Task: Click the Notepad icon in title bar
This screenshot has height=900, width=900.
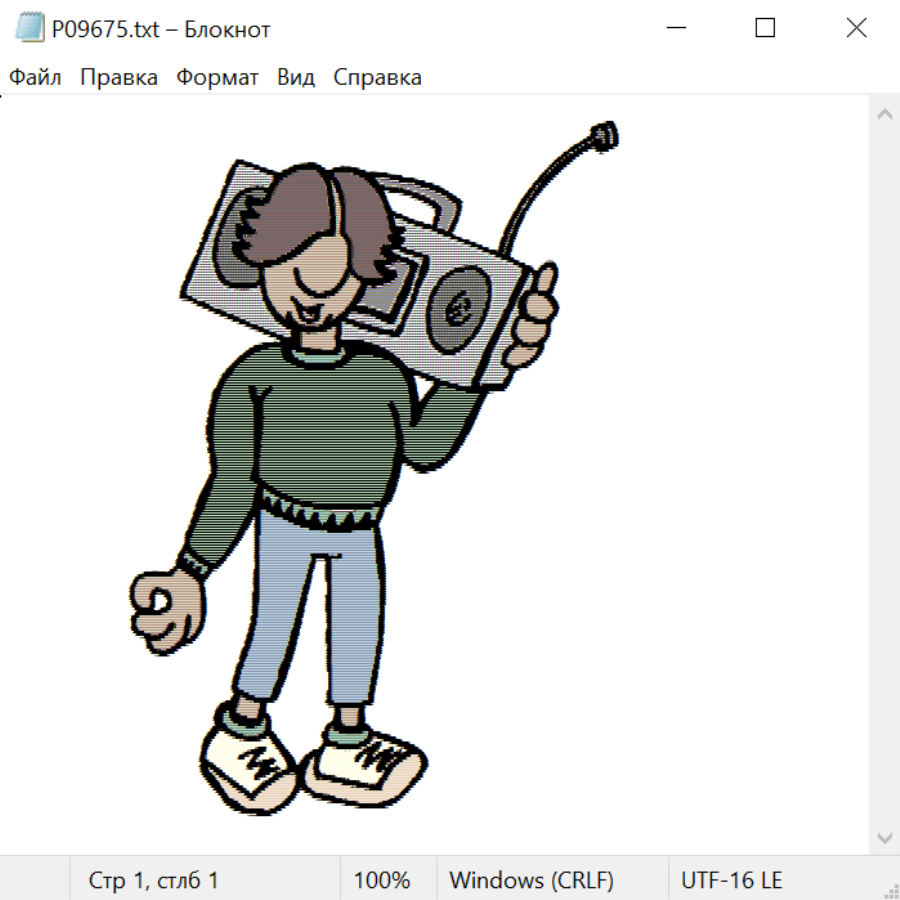Action: coord(29,29)
